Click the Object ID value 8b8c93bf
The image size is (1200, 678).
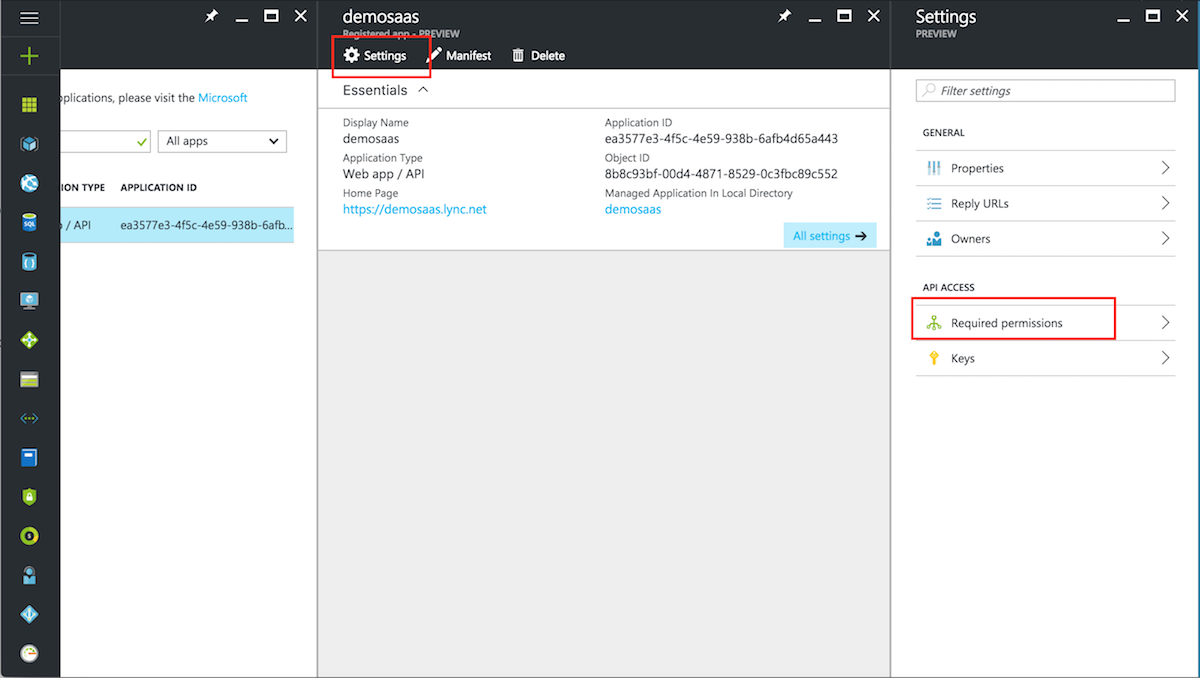pyautogui.click(x=721, y=174)
